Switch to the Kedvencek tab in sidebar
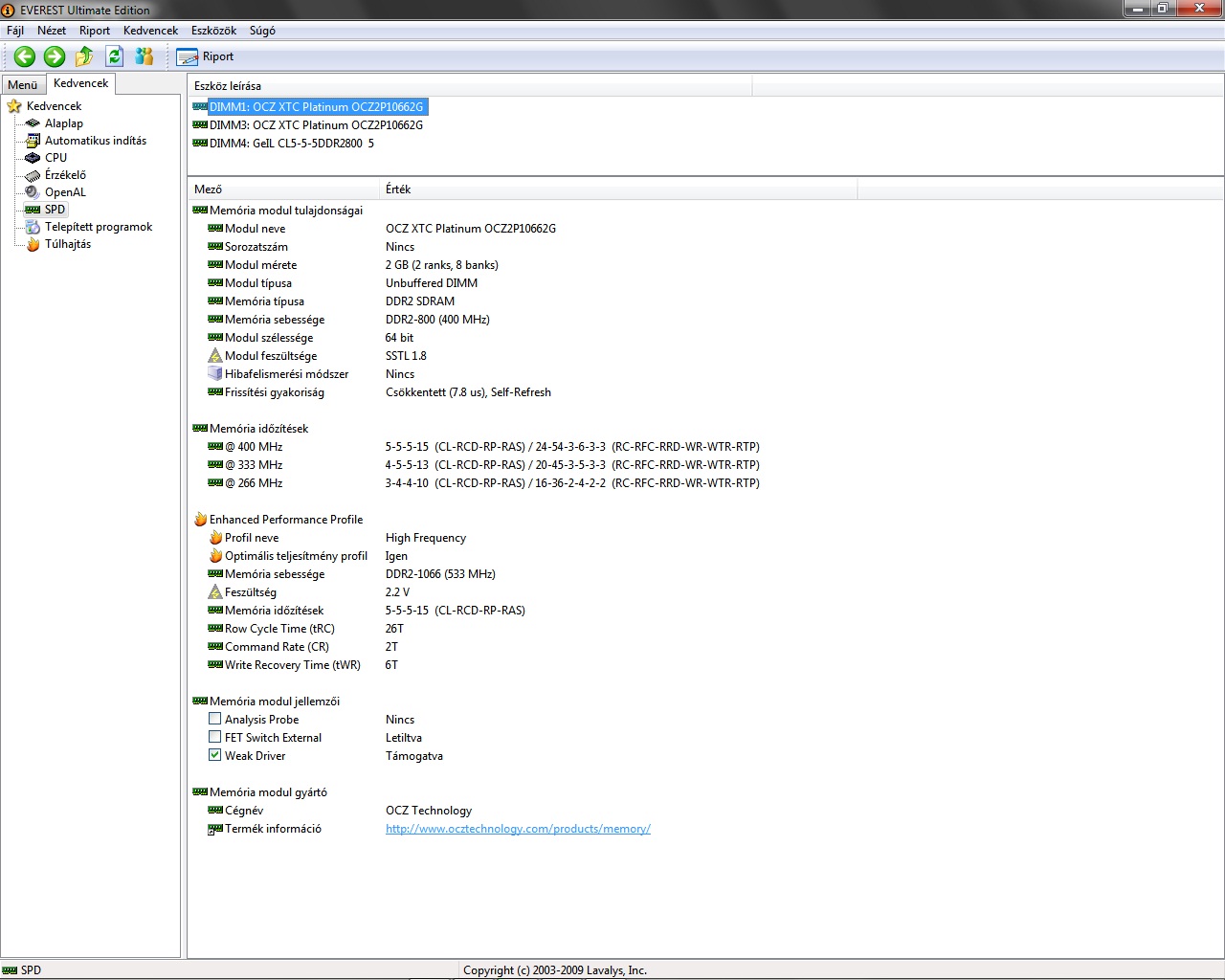 [81, 83]
